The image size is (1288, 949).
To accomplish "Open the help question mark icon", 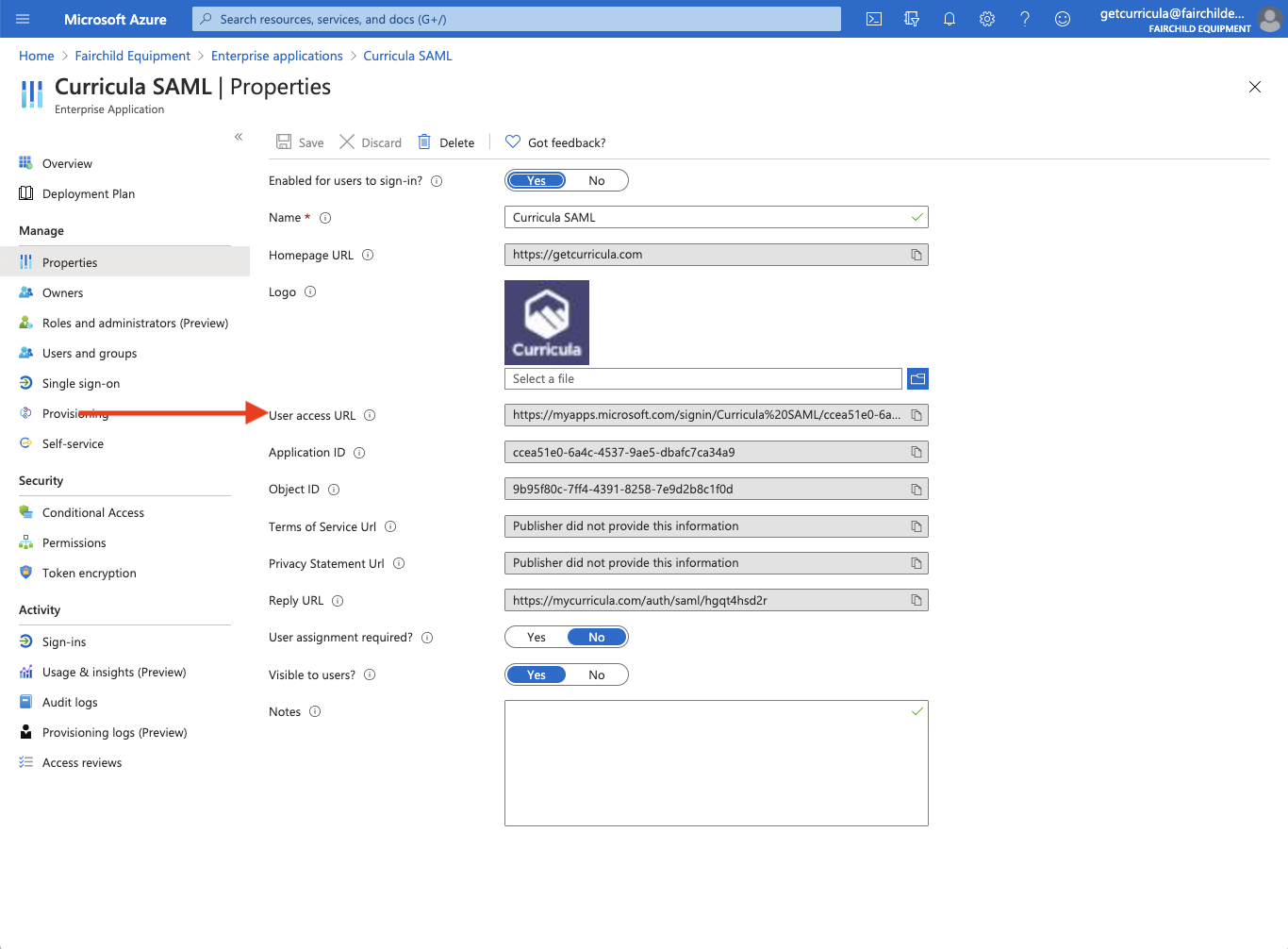I will [x=1025, y=19].
